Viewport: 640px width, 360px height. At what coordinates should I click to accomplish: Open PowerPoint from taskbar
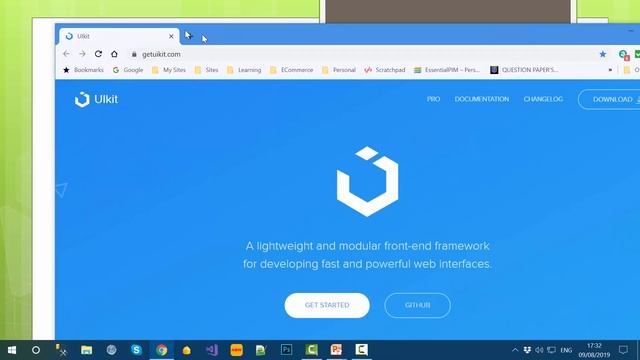coord(336,350)
